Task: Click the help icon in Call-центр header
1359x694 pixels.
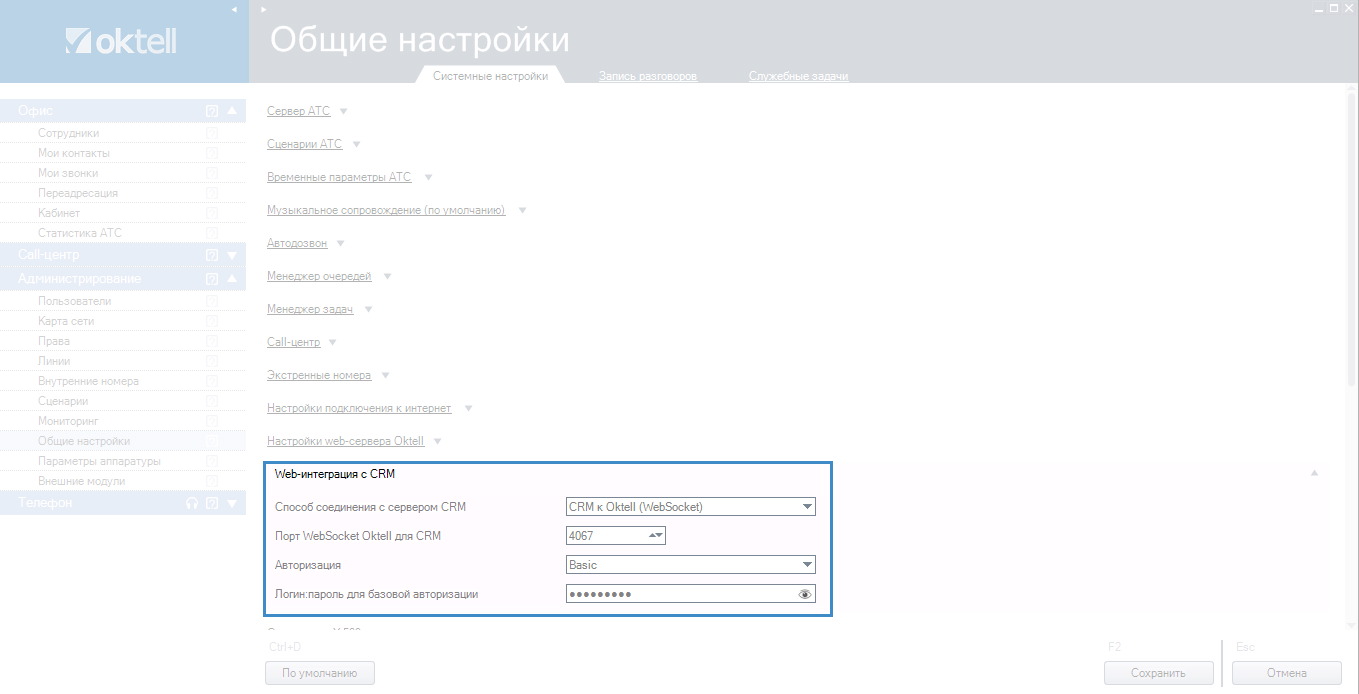Action: 212,255
